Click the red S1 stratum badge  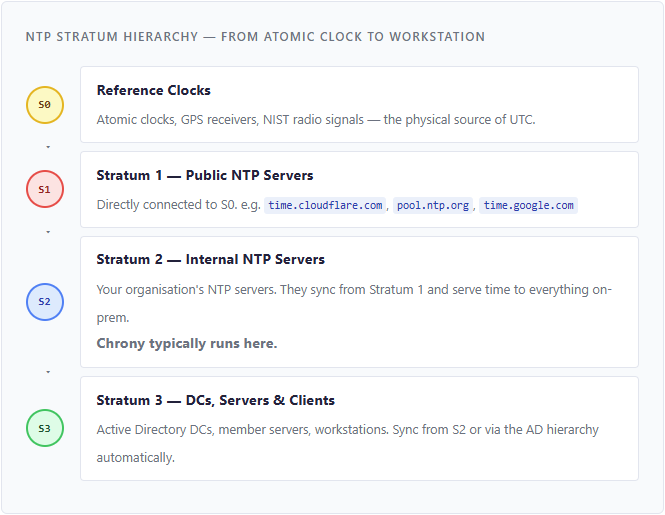point(45,189)
